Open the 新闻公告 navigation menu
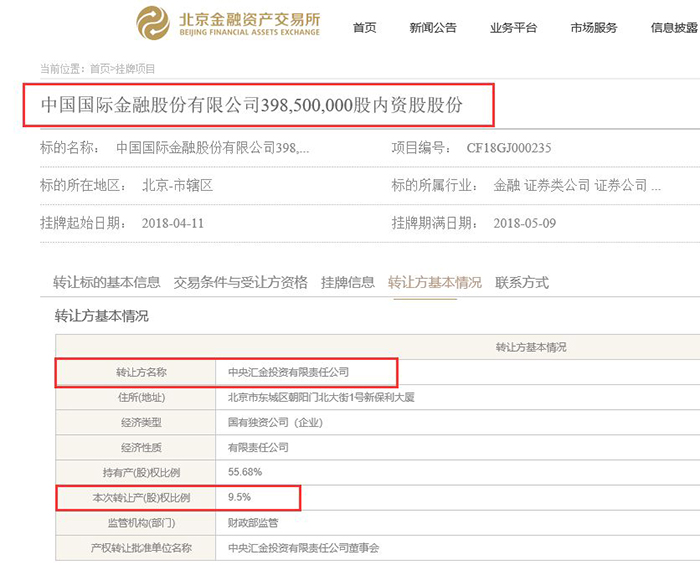 point(433,28)
